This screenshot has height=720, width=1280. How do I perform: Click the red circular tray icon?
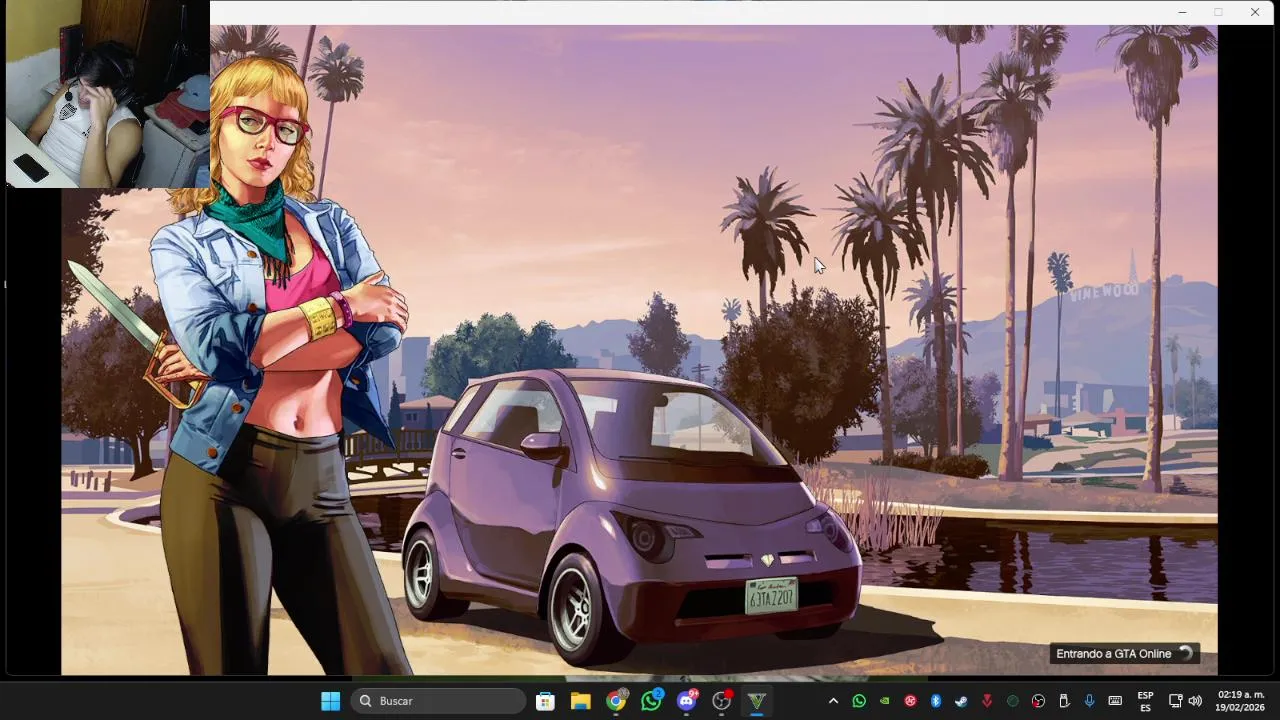pyautogui.click(x=910, y=701)
